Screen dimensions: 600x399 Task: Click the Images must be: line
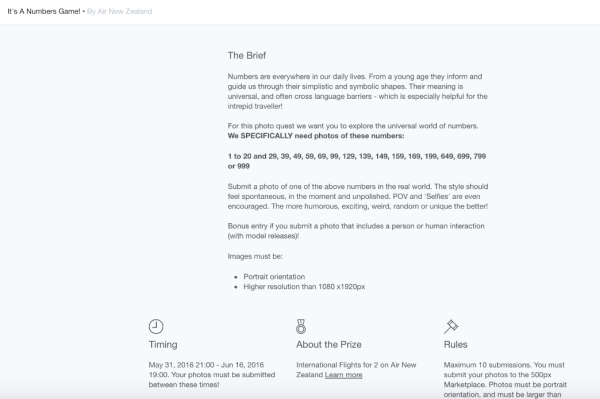point(255,256)
